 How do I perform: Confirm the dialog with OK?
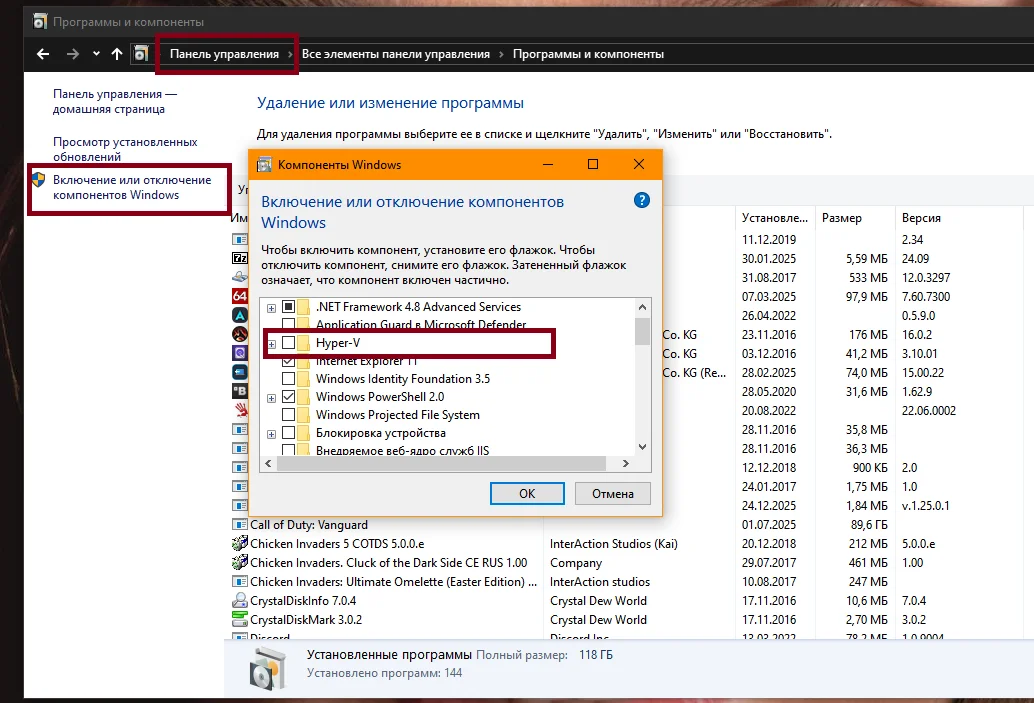[x=527, y=493]
